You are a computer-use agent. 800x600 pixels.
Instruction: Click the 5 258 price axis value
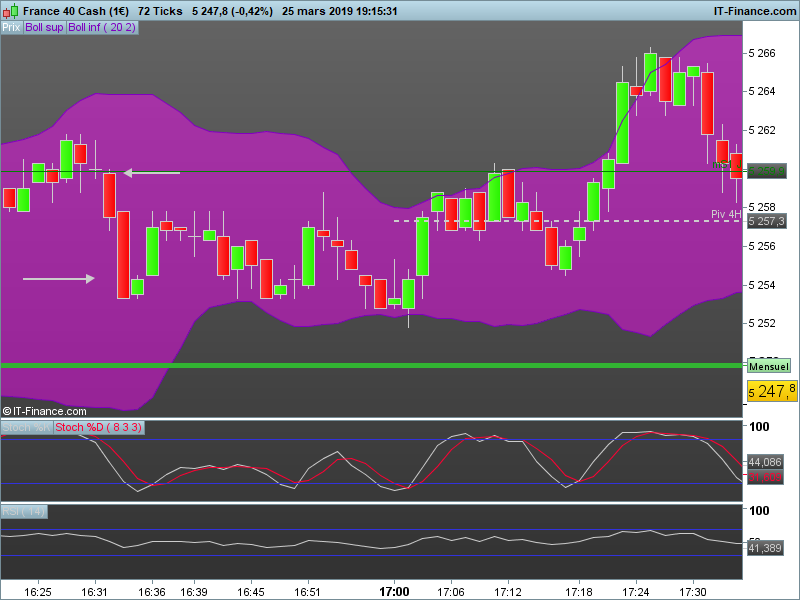(762, 207)
